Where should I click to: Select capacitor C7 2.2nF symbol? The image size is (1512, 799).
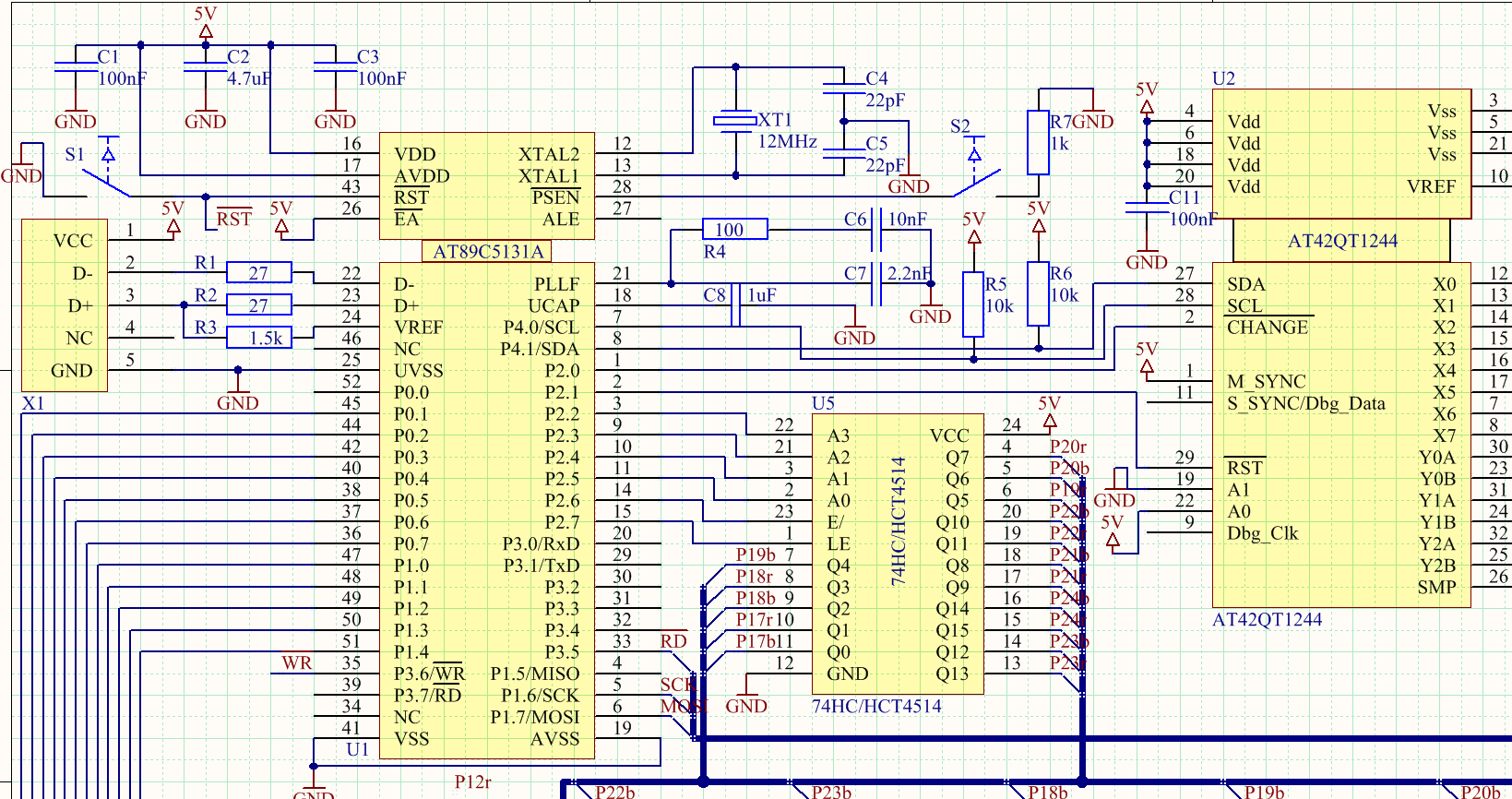pyautogui.click(x=877, y=283)
